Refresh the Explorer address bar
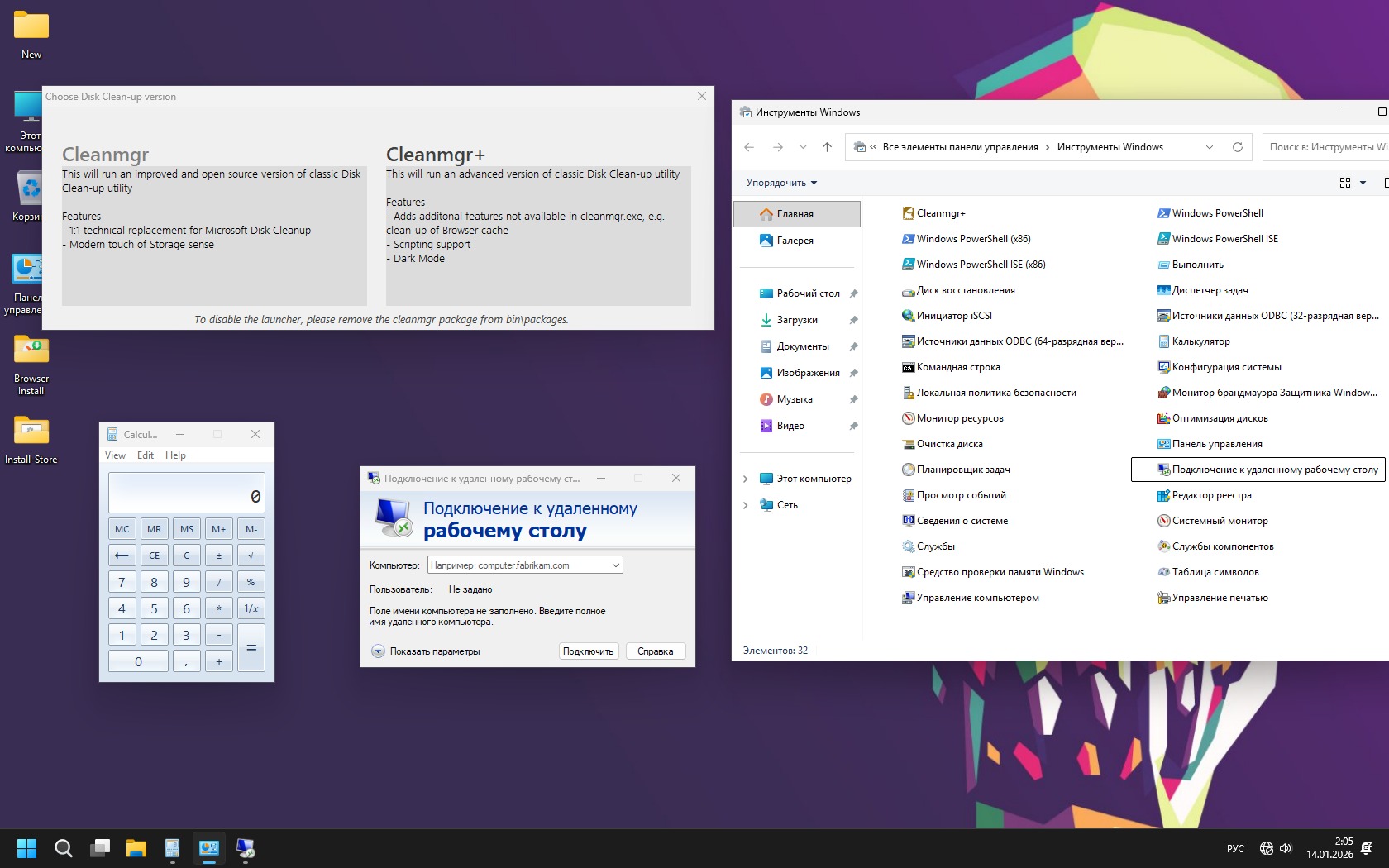 click(1238, 147)
